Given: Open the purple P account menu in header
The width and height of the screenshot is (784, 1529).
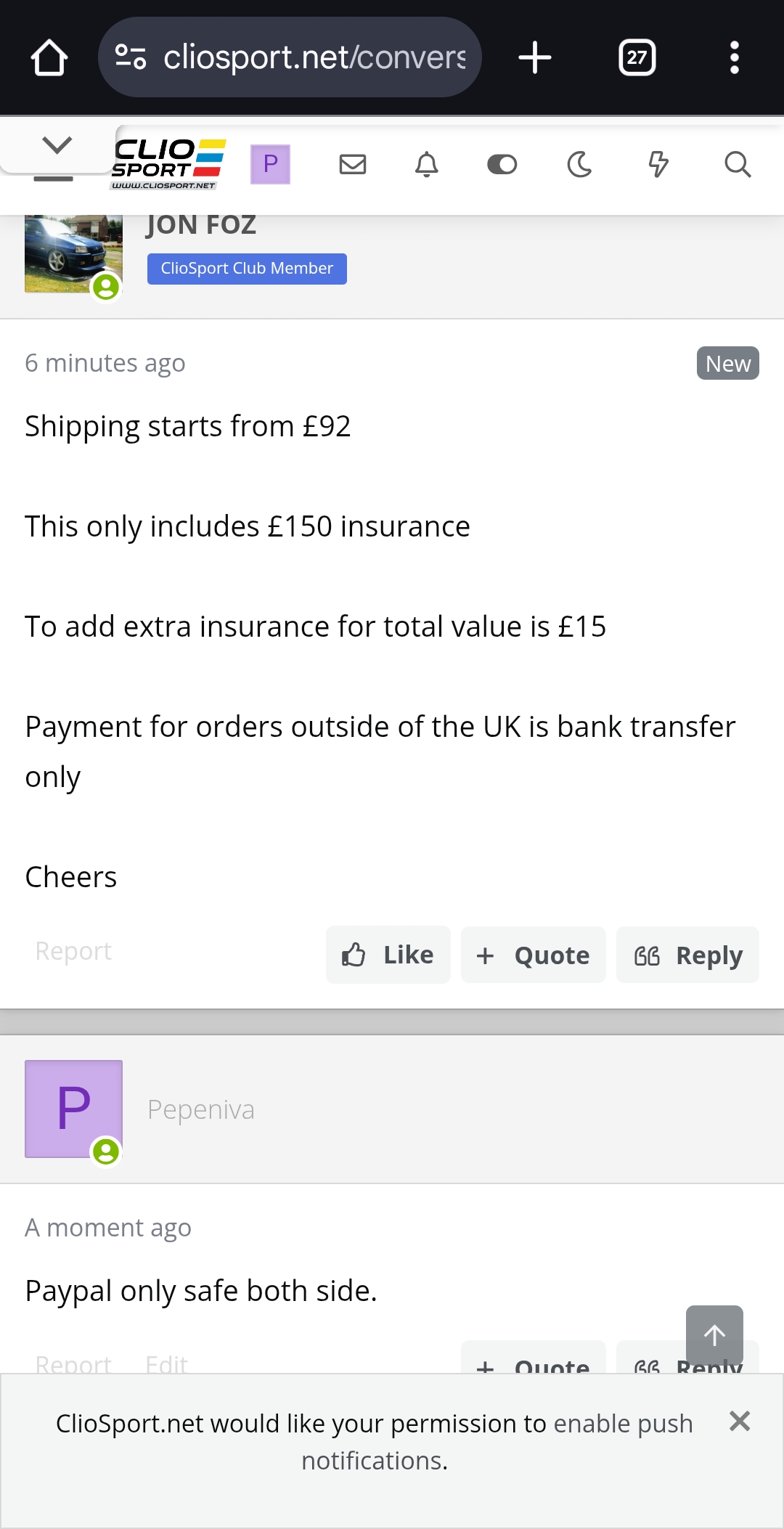Looking at the screenshot, I should (270, 164).
